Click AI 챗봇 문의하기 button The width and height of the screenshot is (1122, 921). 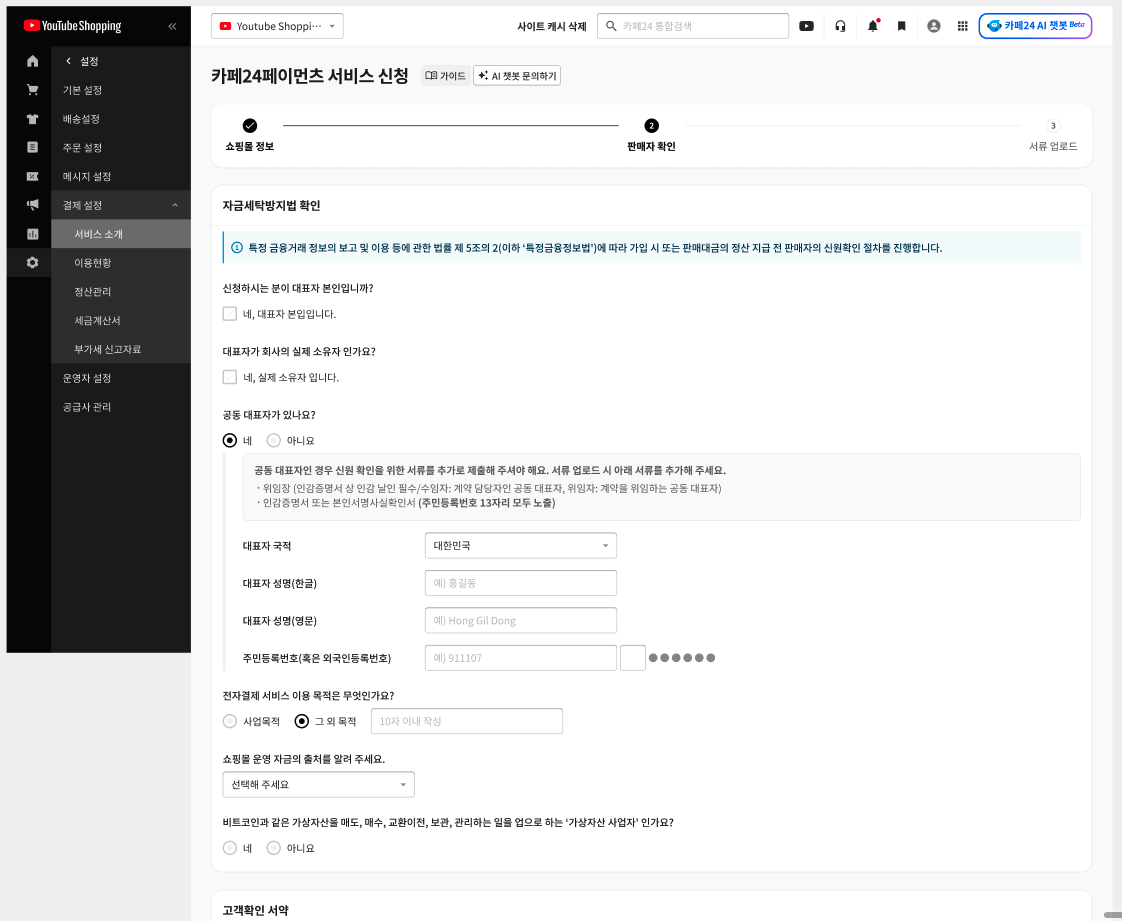click(x=517, y=75)
